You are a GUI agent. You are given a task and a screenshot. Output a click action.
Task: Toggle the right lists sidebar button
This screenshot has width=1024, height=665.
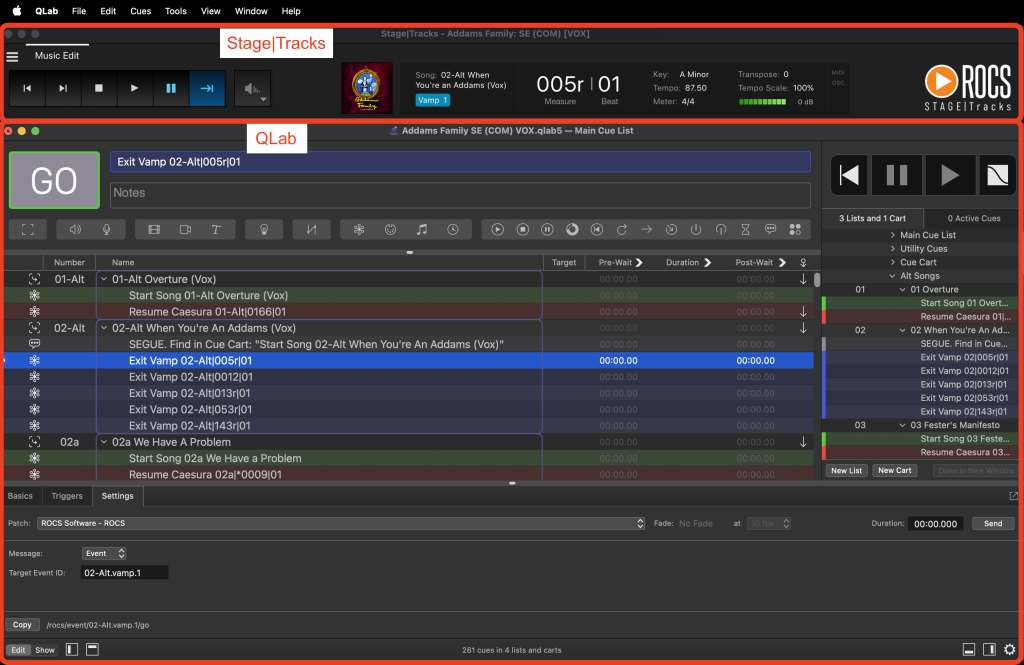[989, 649]
